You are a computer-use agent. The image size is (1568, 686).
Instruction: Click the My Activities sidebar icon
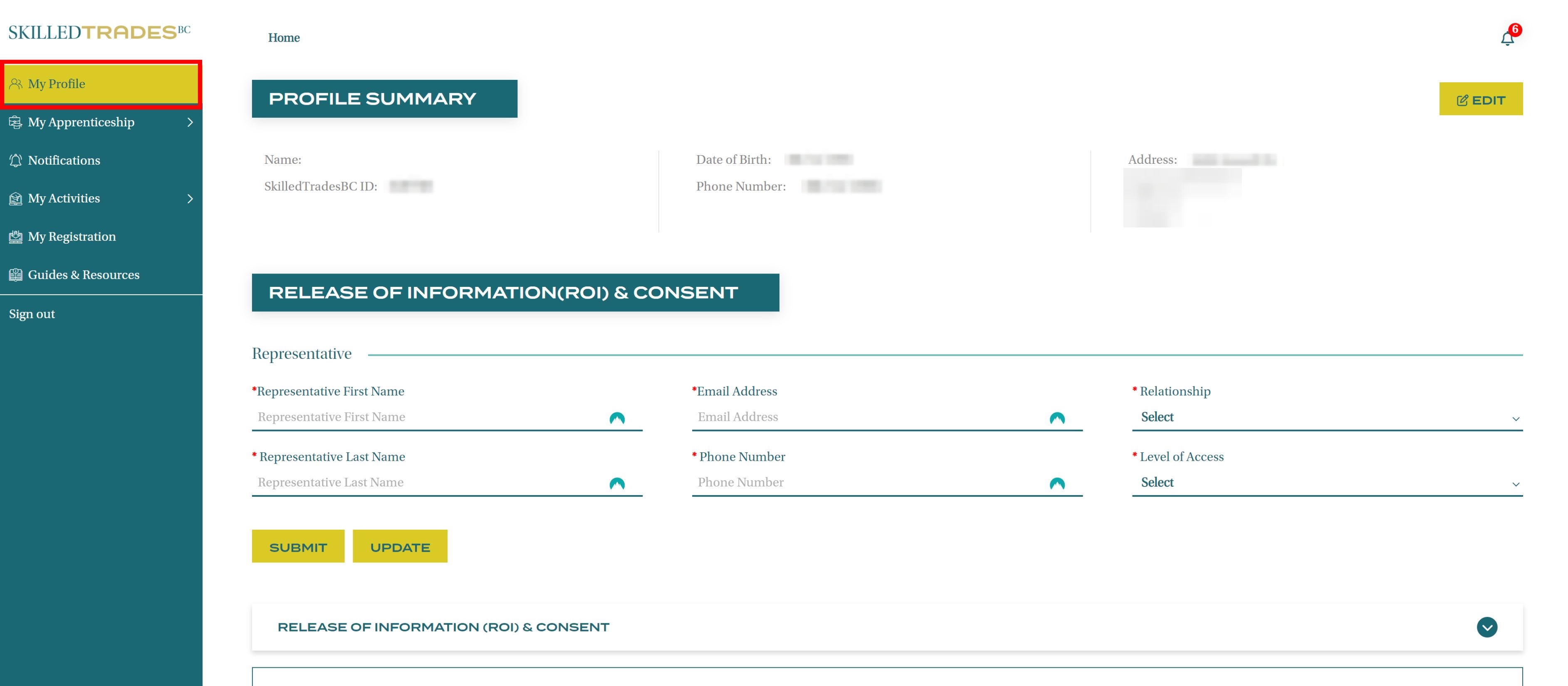16,198
